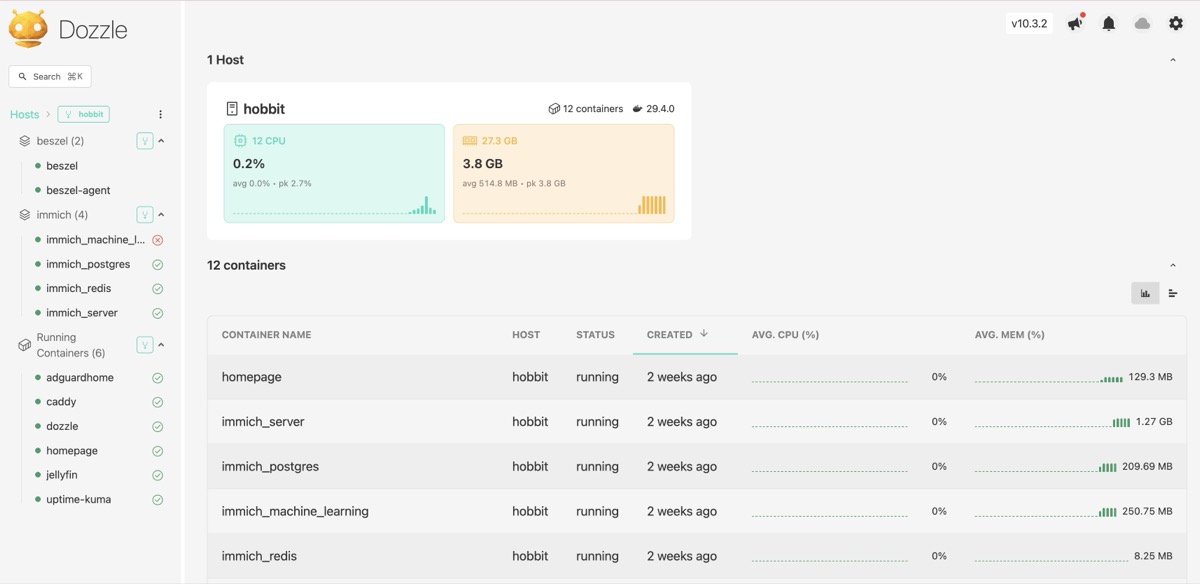This screenshot has height=584, width=1200.
Task: Focus the Search box
Action: click(50, 76)
